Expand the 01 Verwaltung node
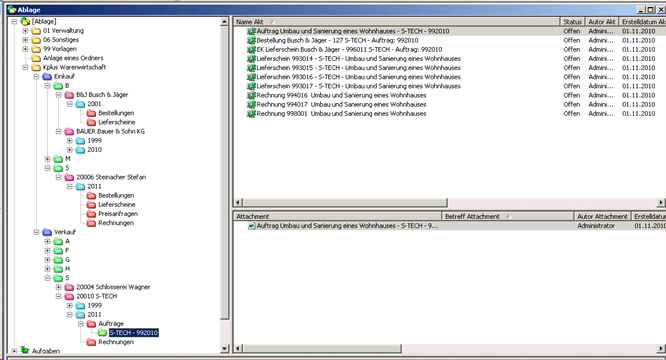This screenshot has height=360, width=666. click(x=25, y=31)
